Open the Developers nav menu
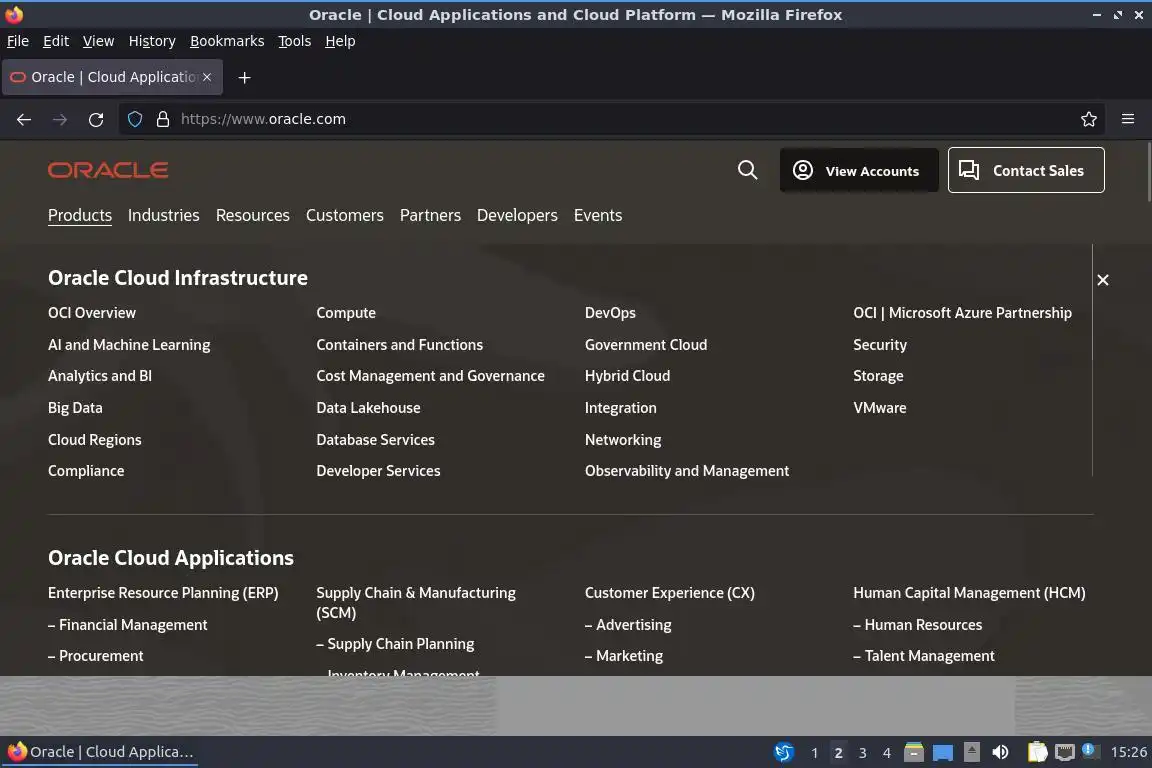 click(517, 215)
